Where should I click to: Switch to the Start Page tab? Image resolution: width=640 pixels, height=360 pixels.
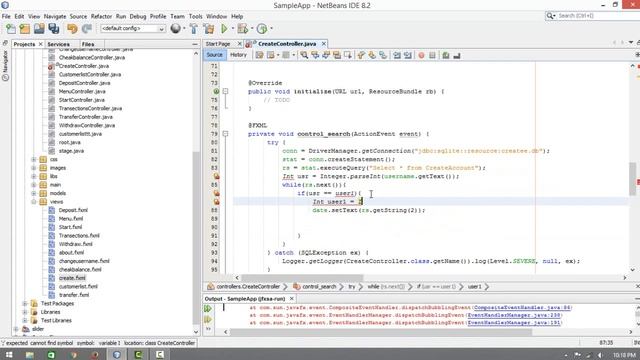pos(218,44)
